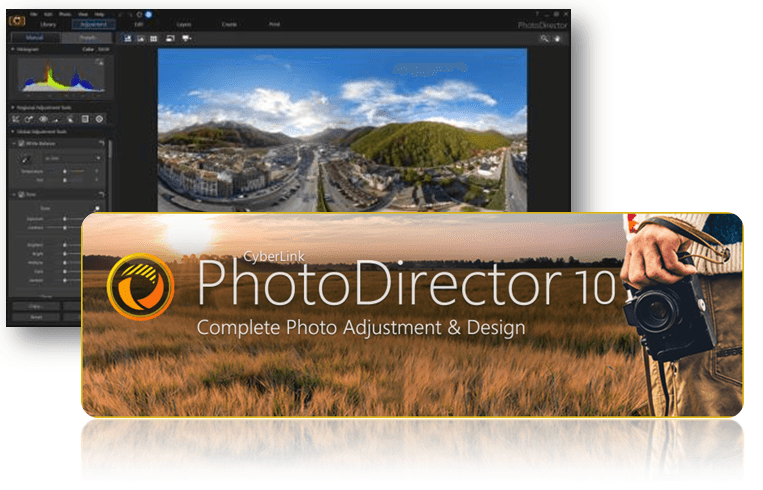Collapse the Regional Adjustment Tools section
Viewport: 763px width, 490px height.
pos(11,107)
